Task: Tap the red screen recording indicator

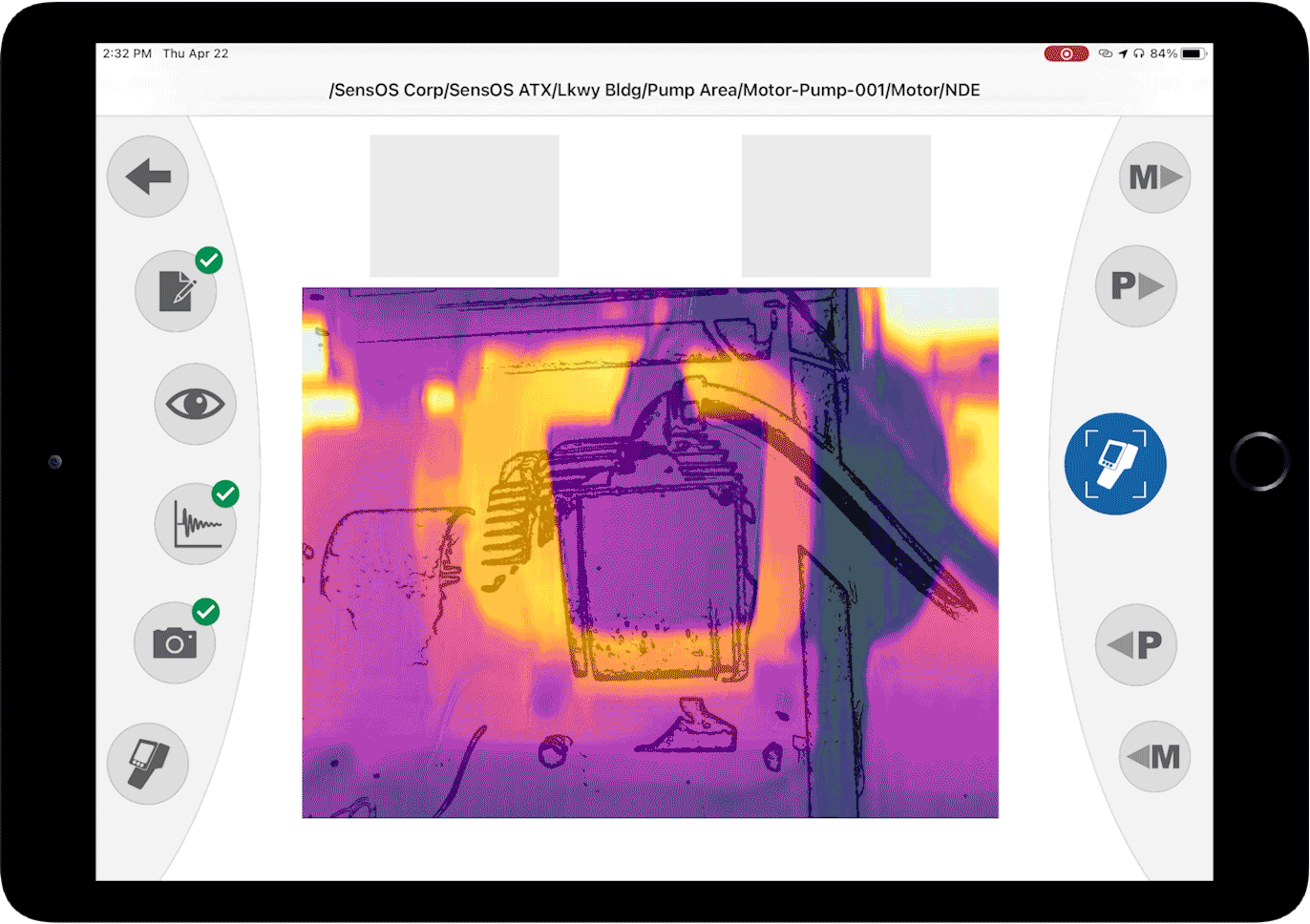Action: pos(1066,53)
